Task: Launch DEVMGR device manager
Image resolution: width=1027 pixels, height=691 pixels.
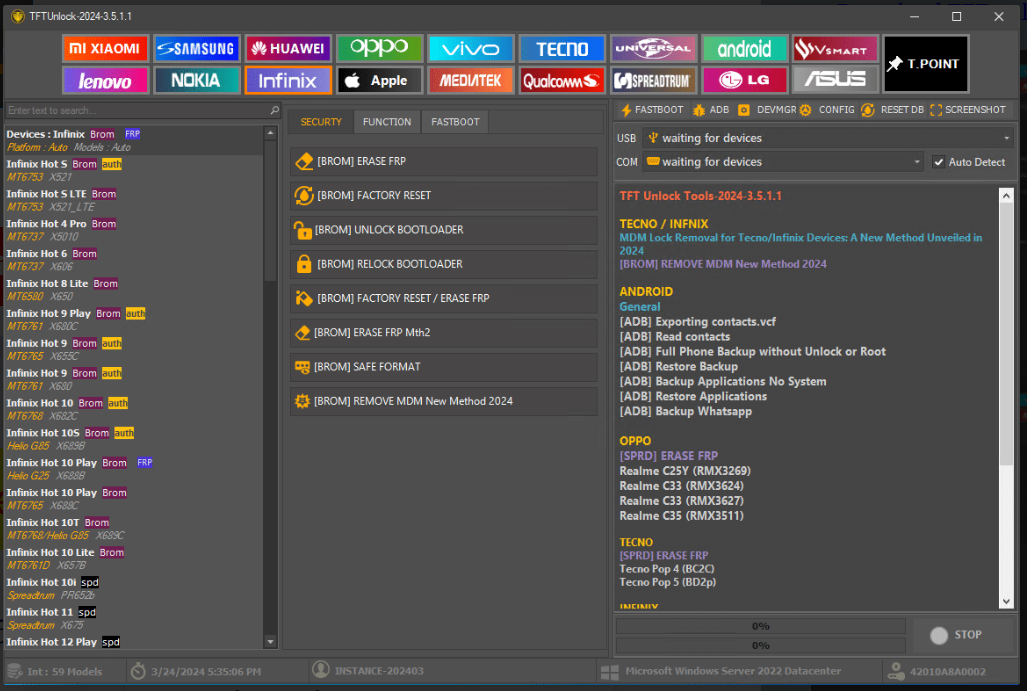Action: 767,110
